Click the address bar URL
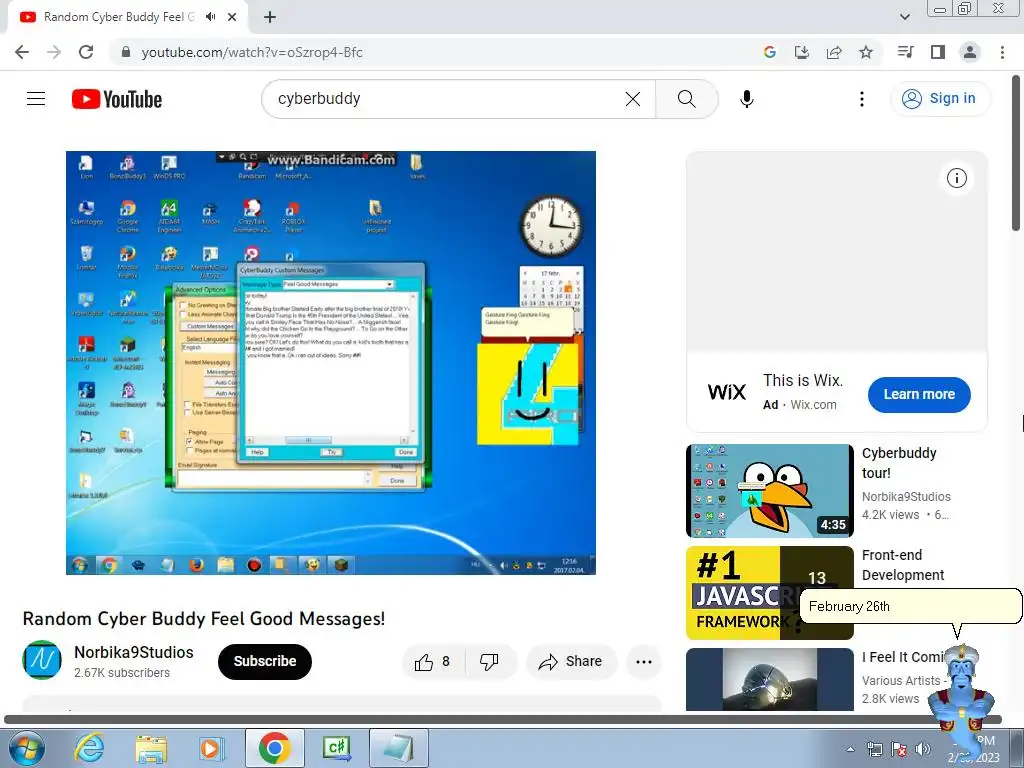This screenshot has height=768, width=1024. point(251,52)
